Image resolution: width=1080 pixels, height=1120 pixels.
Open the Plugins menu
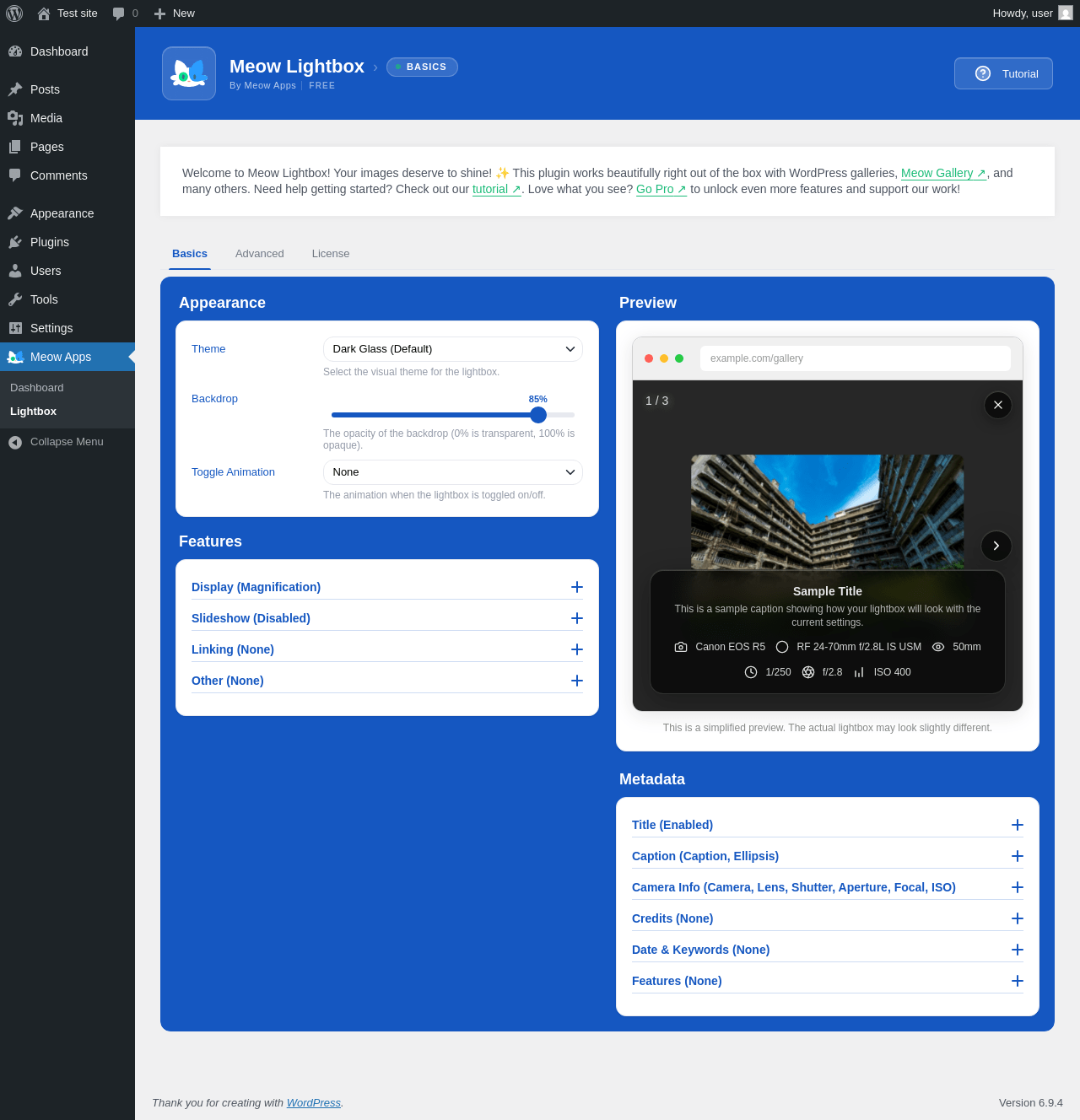pos(67,242)
